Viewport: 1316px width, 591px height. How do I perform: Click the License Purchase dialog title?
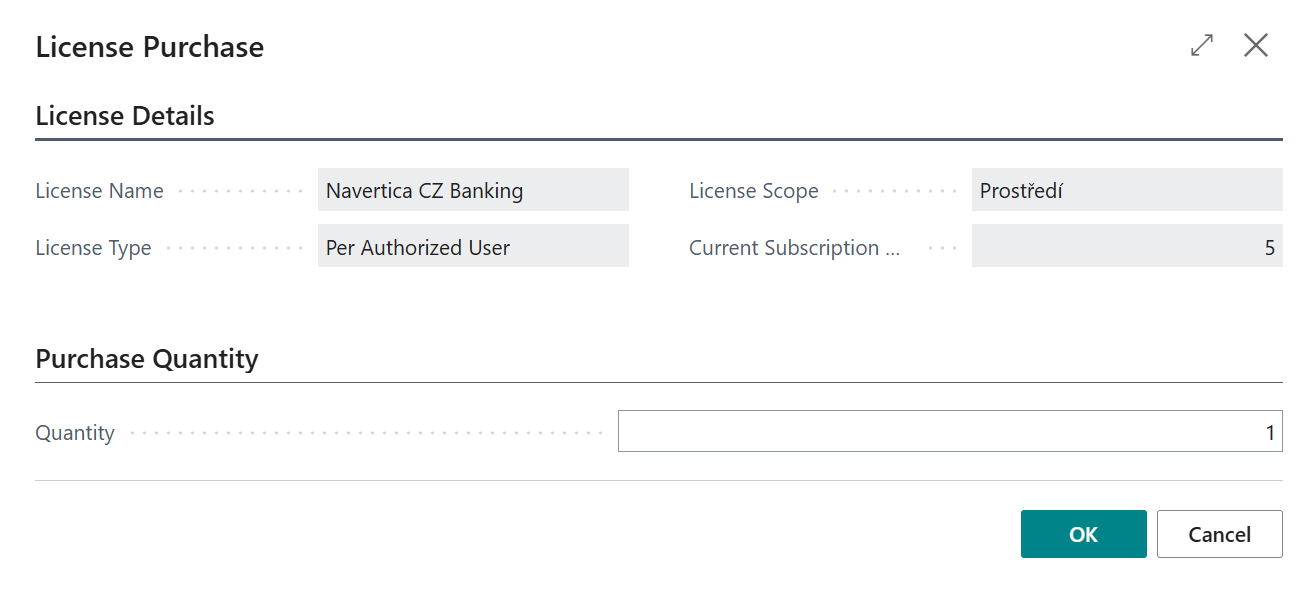(x=149, y=46)
